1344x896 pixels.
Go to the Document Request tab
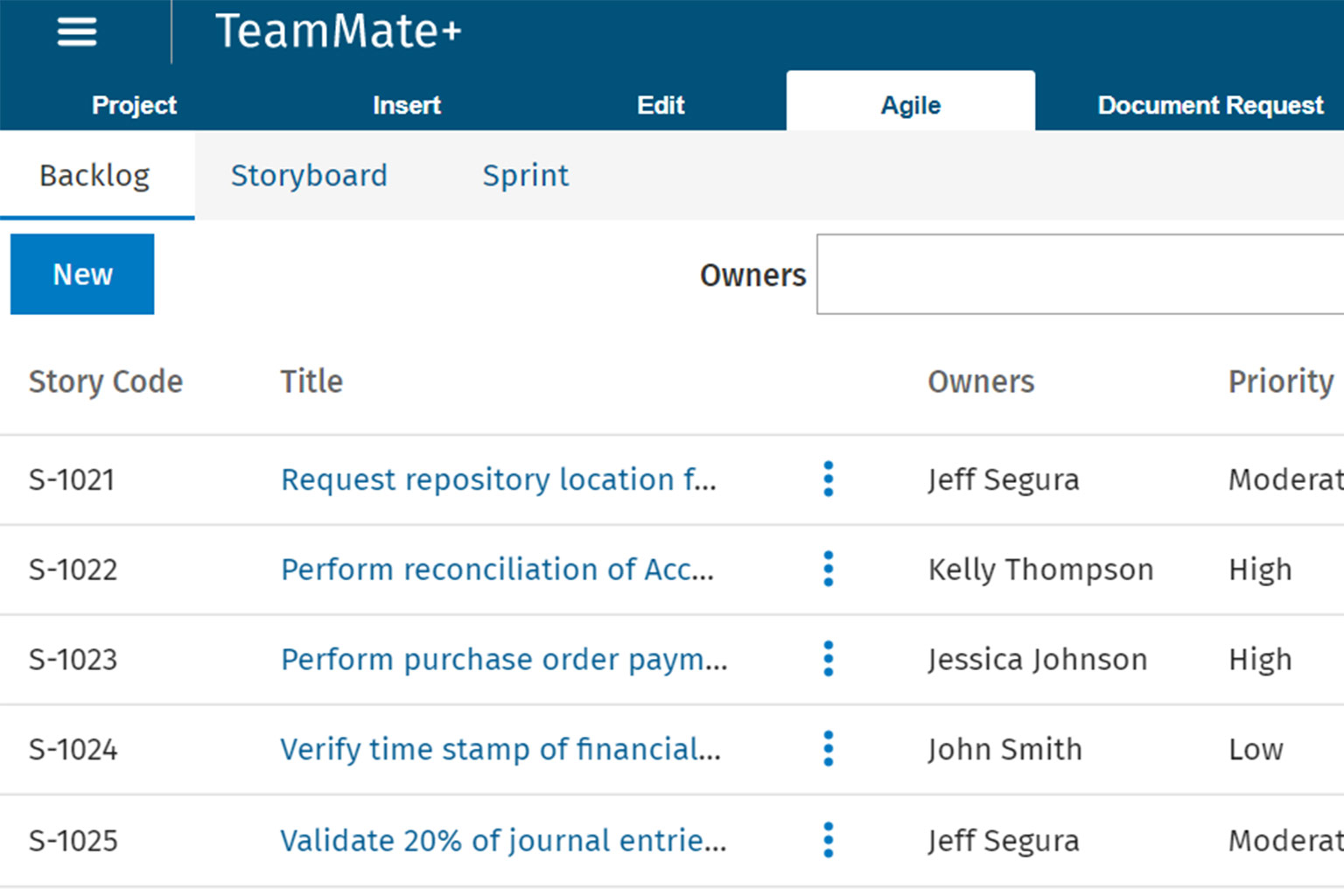tap(1209, 105)
